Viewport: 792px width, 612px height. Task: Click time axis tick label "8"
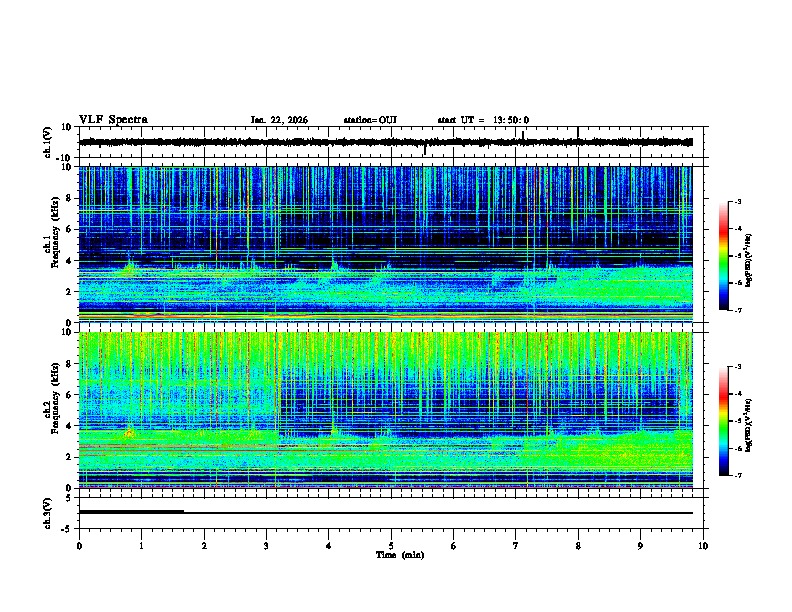pyautogui.click(x=578, y=546)
